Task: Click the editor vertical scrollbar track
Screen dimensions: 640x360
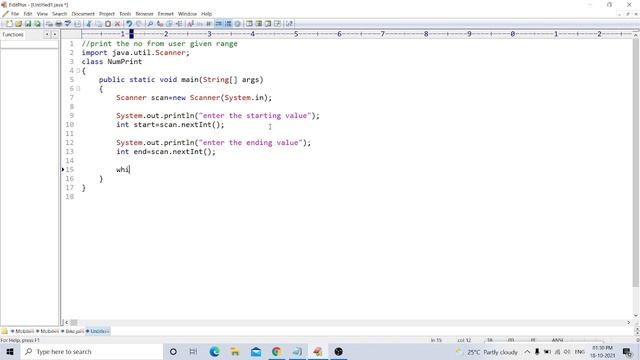Action: tap(636, 176)
